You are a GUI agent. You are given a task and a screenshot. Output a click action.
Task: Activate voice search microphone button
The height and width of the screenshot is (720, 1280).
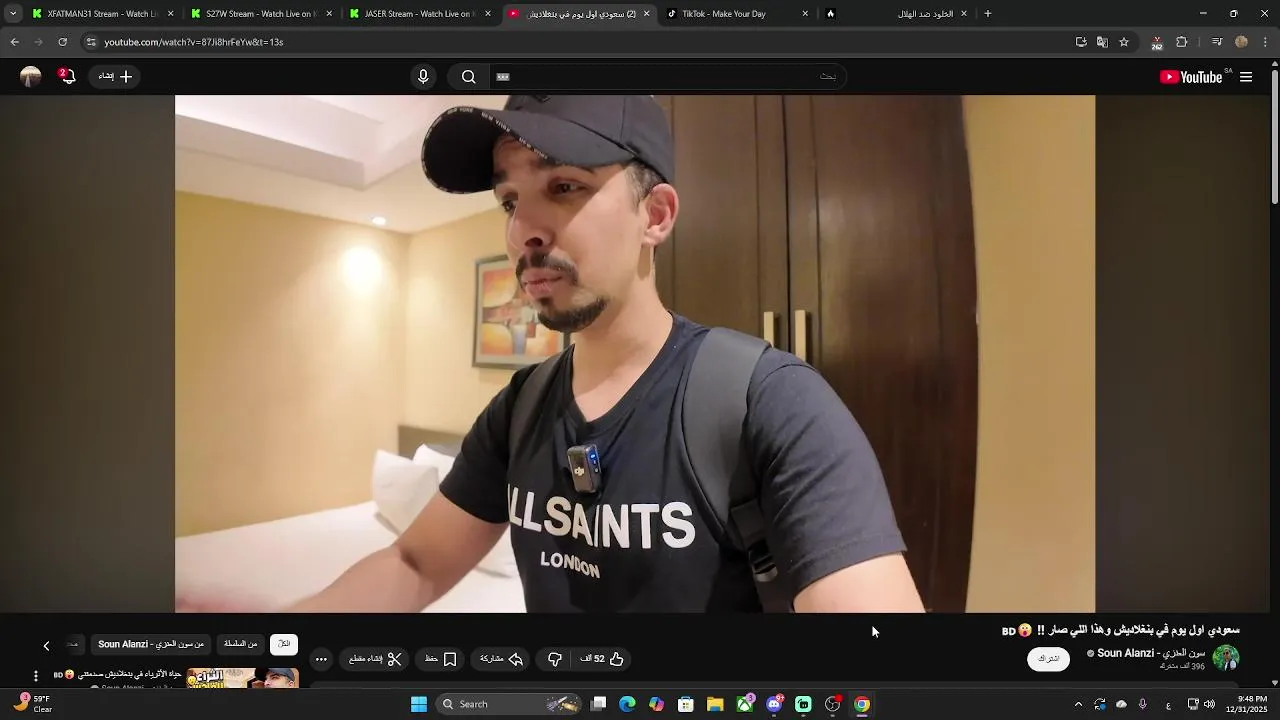pyautogui.click(x=423, y=77)
